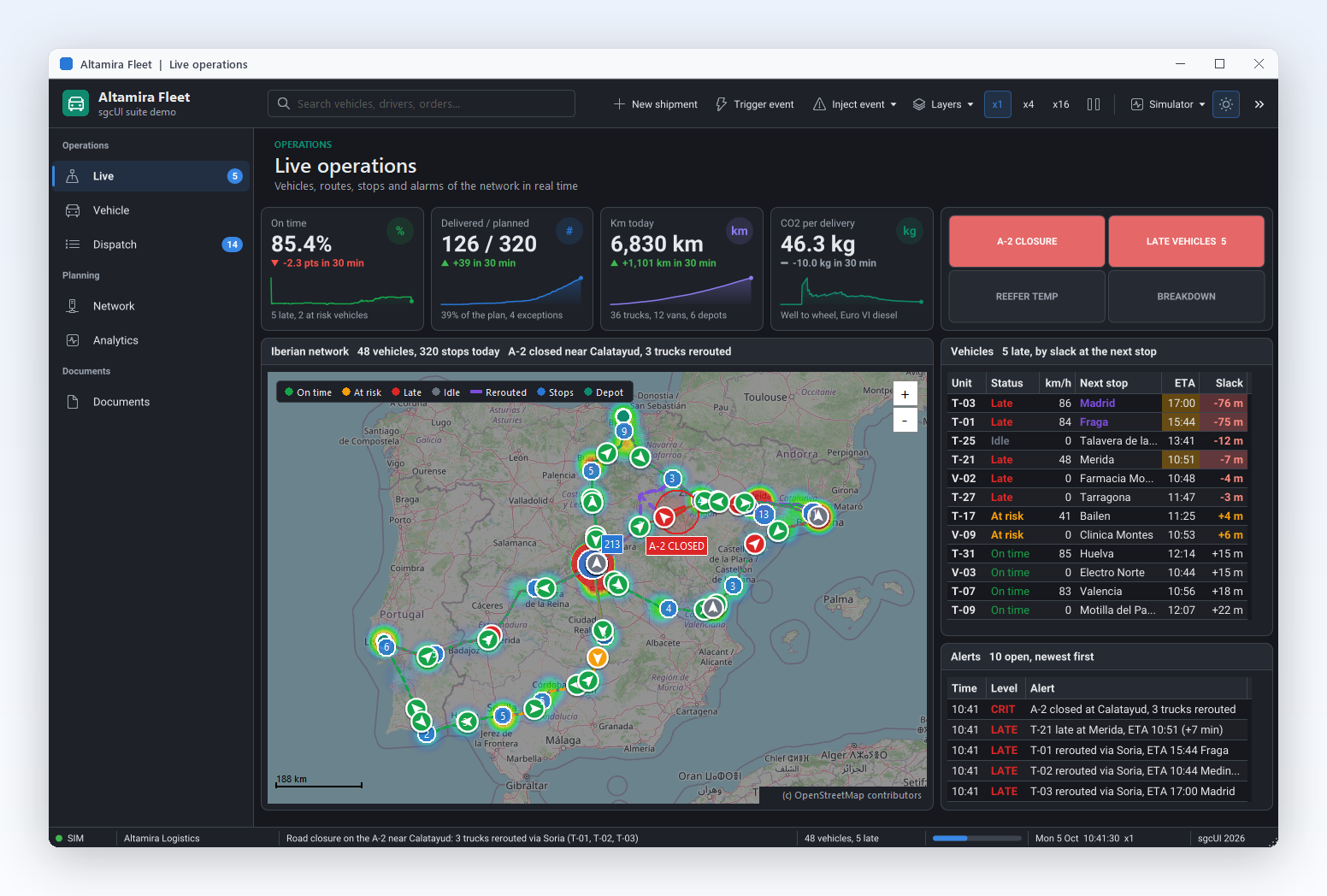Toggle the REEFER TEMP scenario button
This screenshot has height=896, width=1327.
pos(1027,297)
